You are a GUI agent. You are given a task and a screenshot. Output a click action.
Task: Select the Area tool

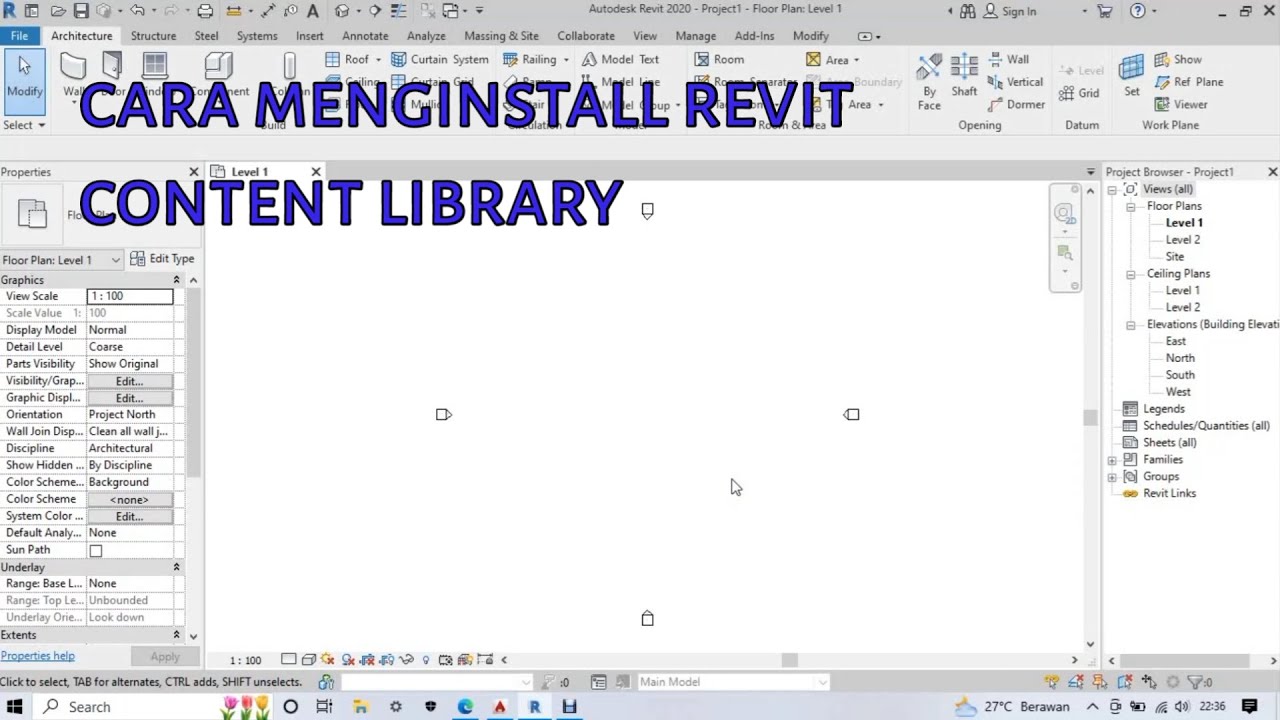pyautogui.click(x=828, y=59)
